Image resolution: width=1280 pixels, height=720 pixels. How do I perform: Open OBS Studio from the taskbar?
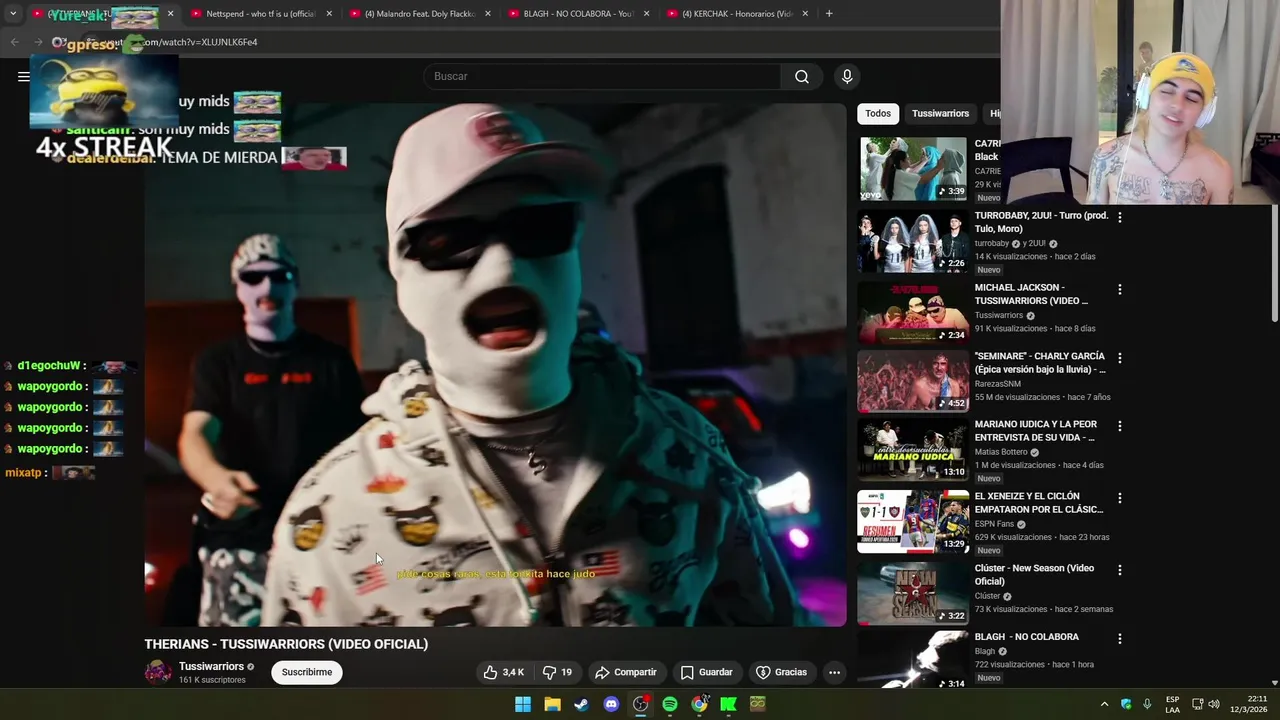point(640,704)
